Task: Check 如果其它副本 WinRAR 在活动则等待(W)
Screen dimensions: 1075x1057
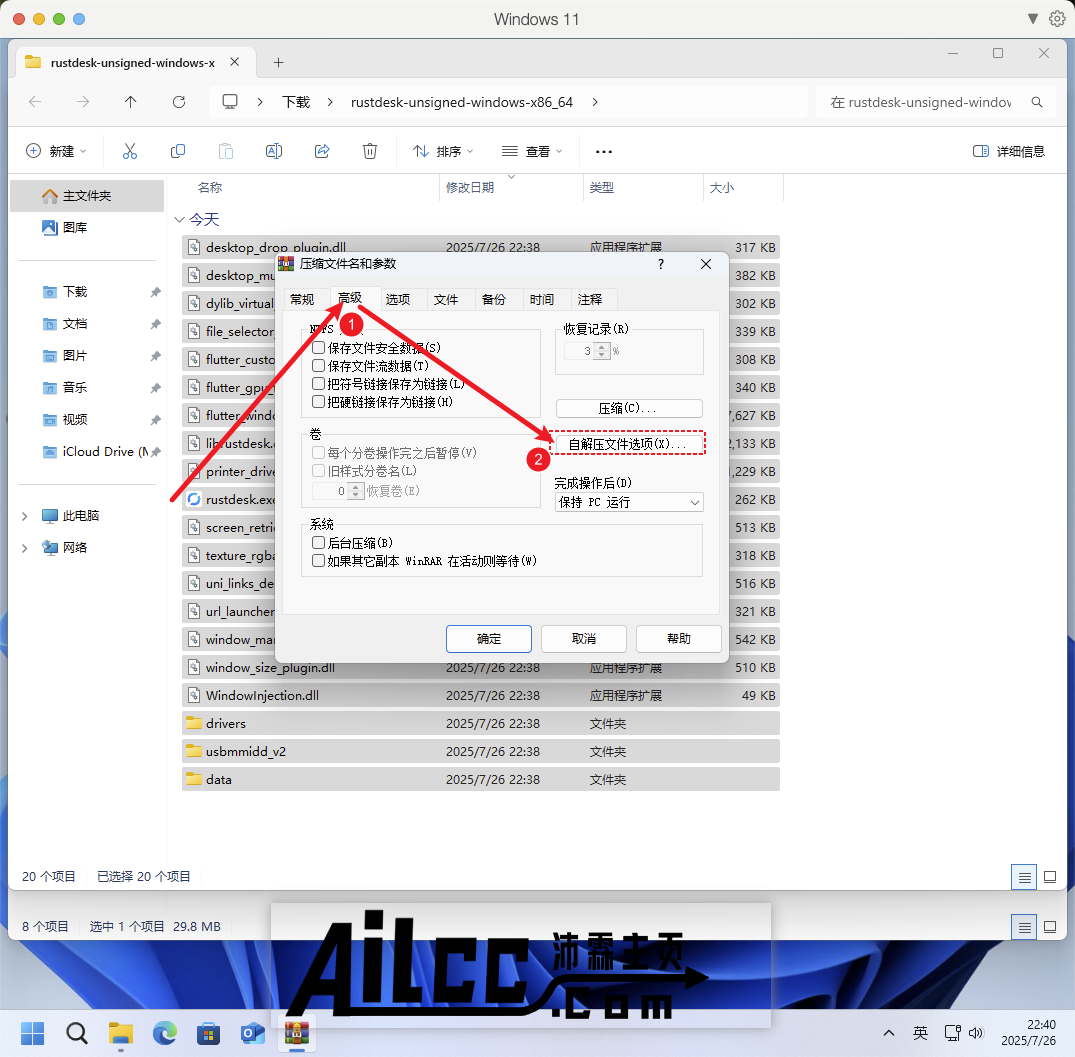Action: (318, 561)
